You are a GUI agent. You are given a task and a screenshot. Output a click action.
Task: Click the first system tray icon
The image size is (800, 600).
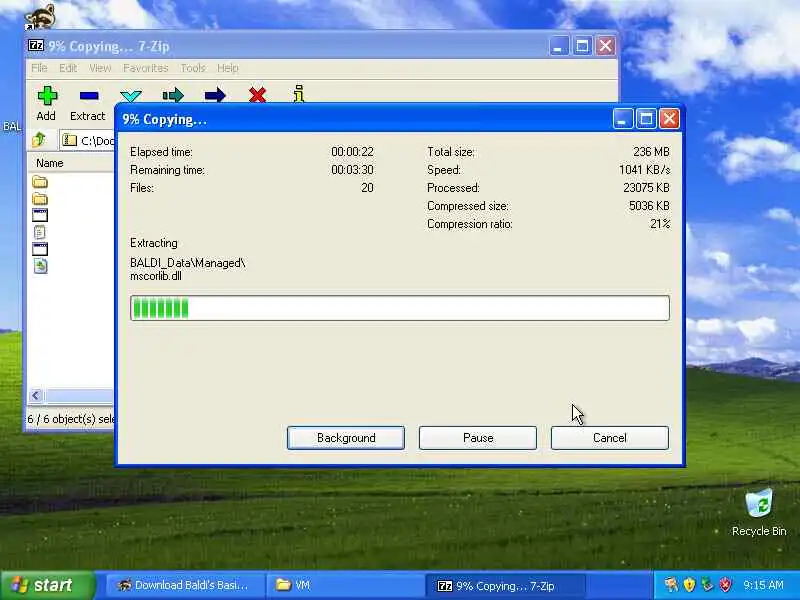[671, 584]
